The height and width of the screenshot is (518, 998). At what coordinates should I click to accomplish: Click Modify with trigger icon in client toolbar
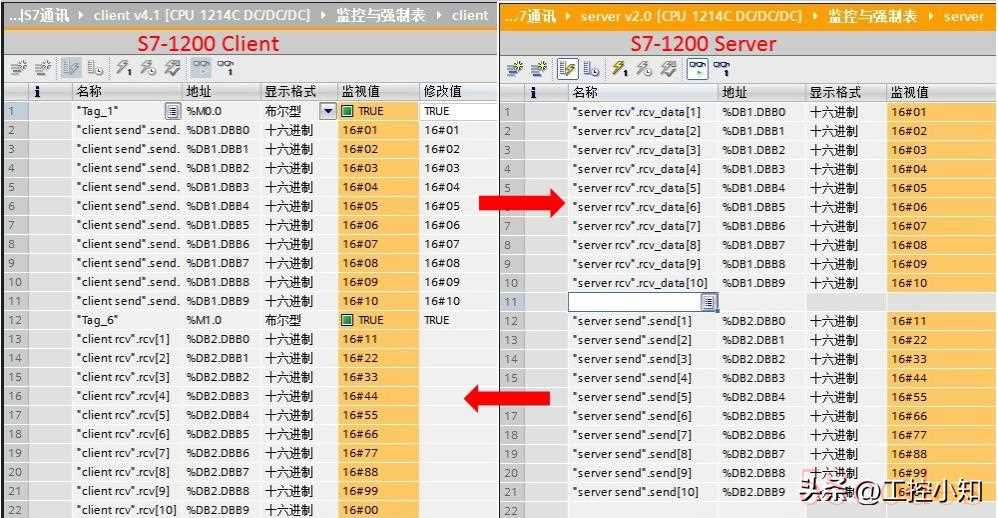(x=148, y=67)
